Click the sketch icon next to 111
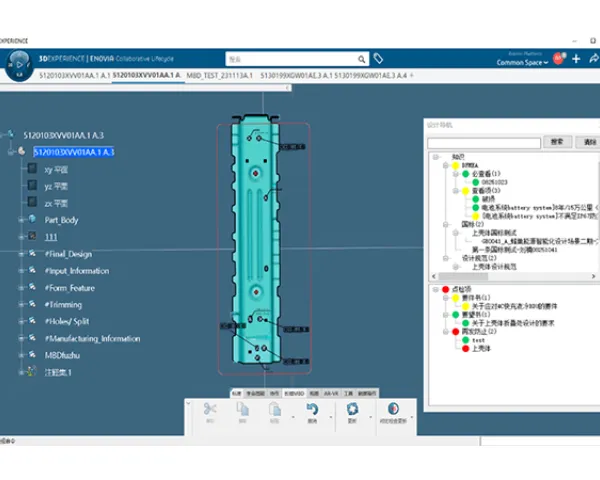Screen dimensions: 600x480 tap(32, 236)
